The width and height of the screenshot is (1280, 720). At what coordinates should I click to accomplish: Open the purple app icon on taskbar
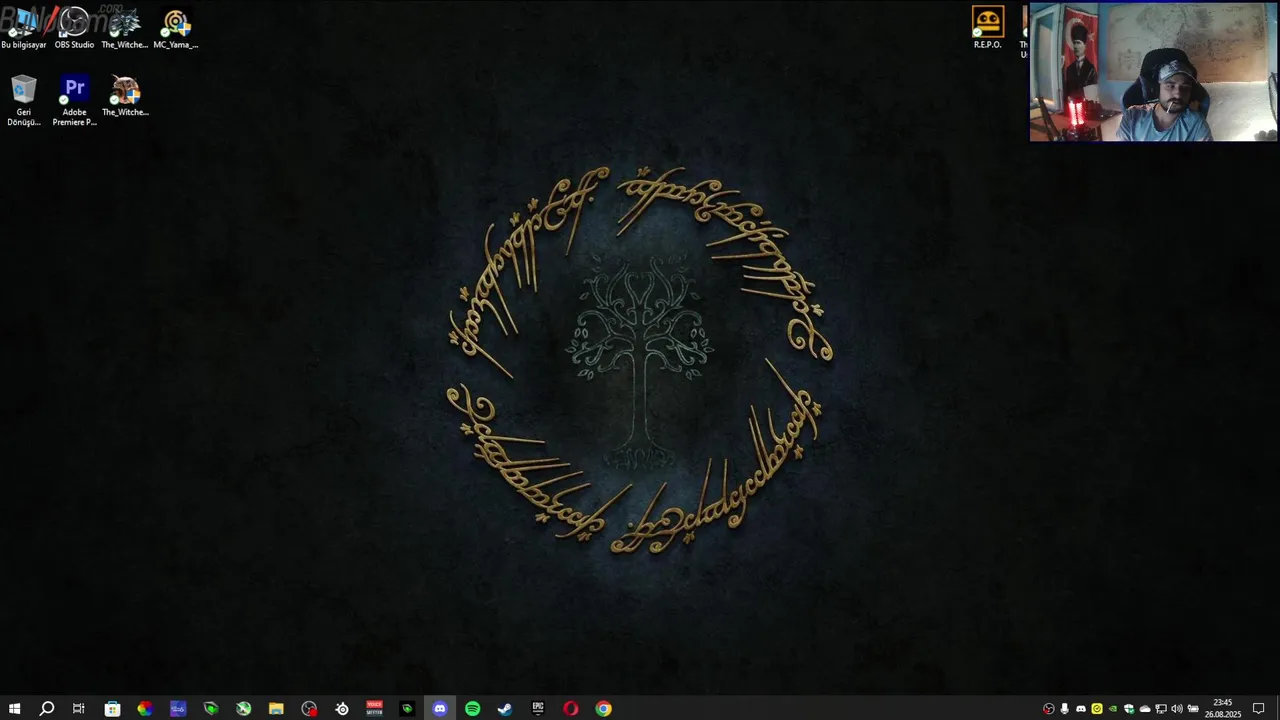178,708
